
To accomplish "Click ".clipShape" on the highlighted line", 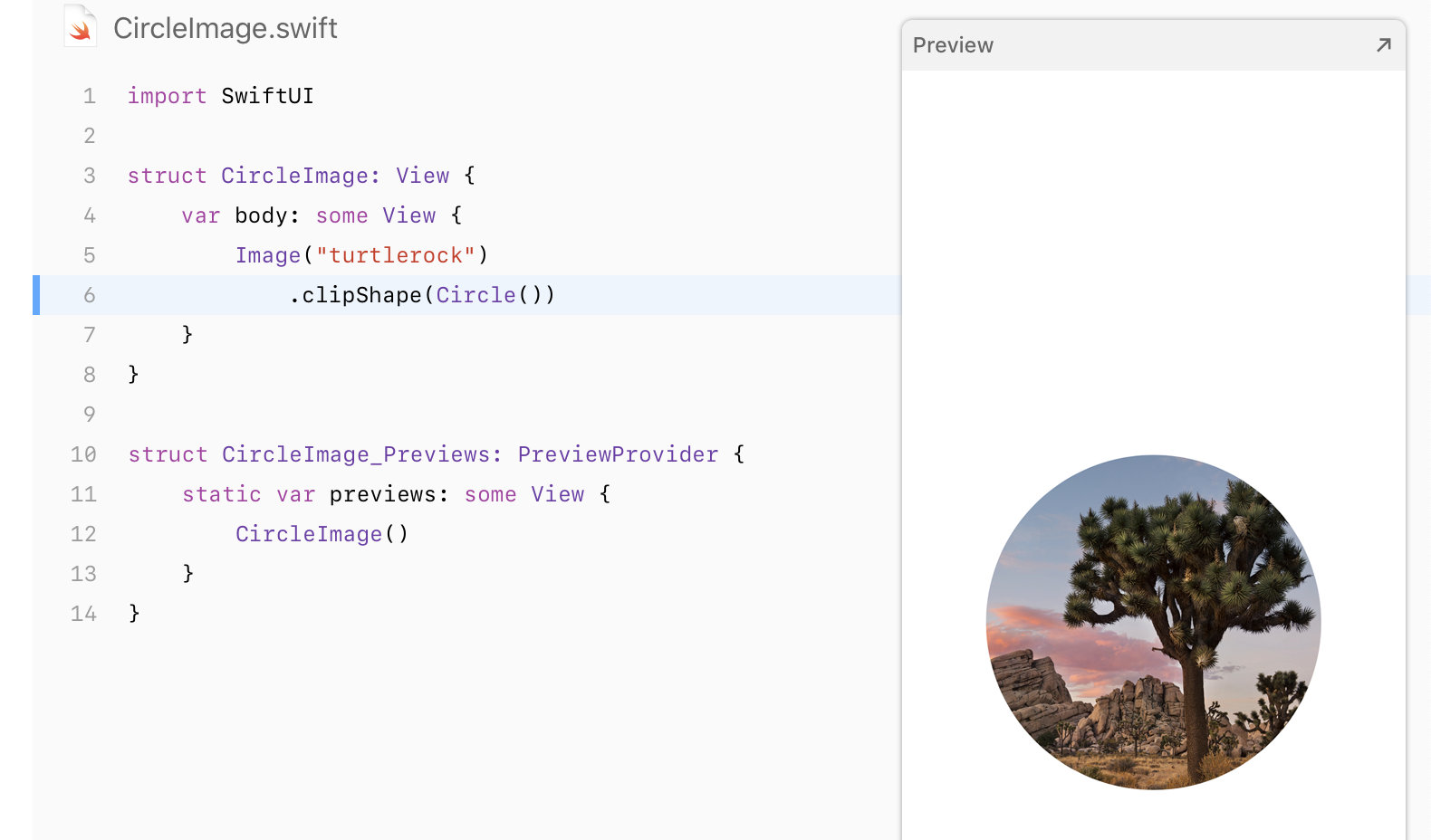I will tap(355, 295).
